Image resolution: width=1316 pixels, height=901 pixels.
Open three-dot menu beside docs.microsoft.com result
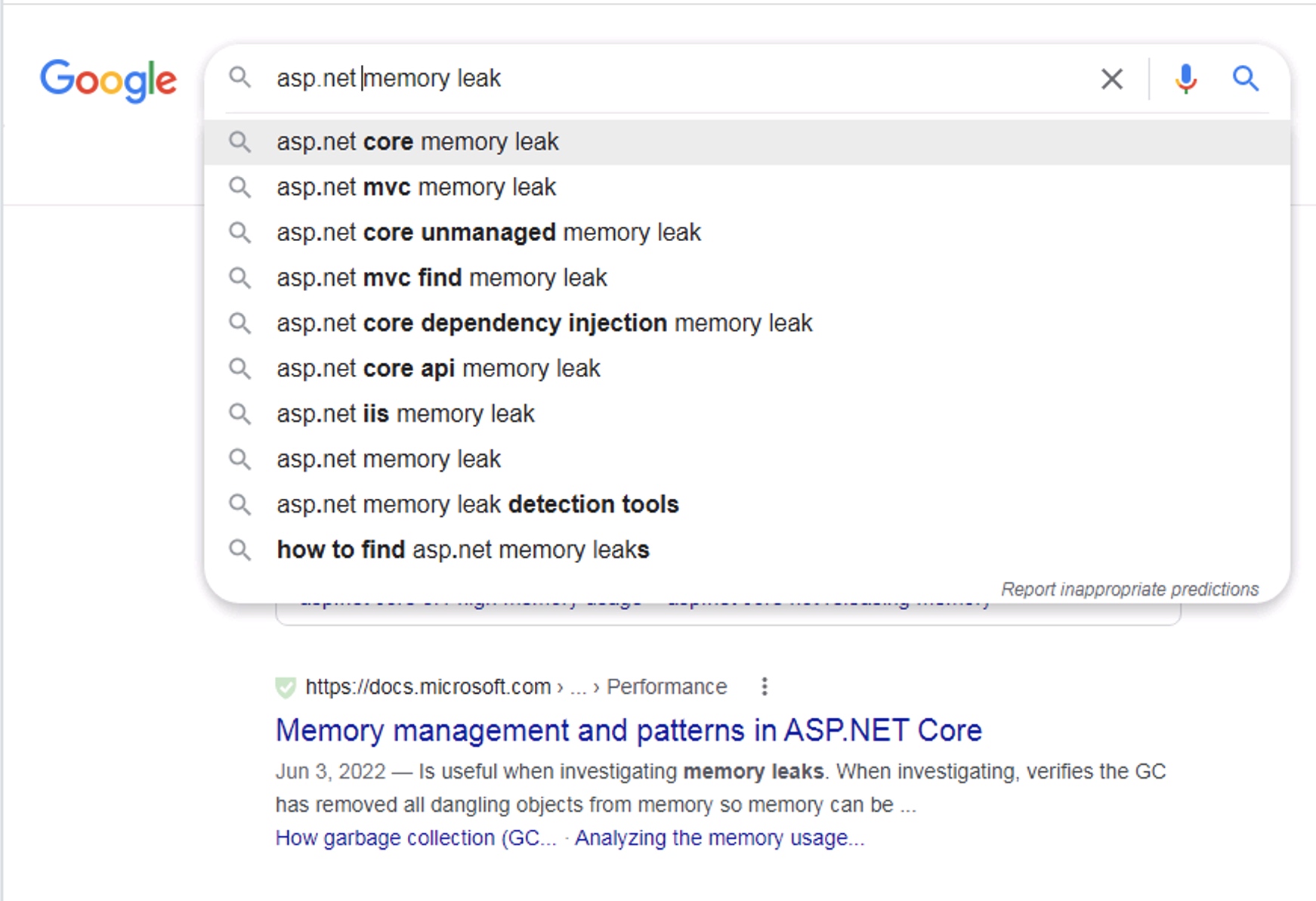coord(765,686)
